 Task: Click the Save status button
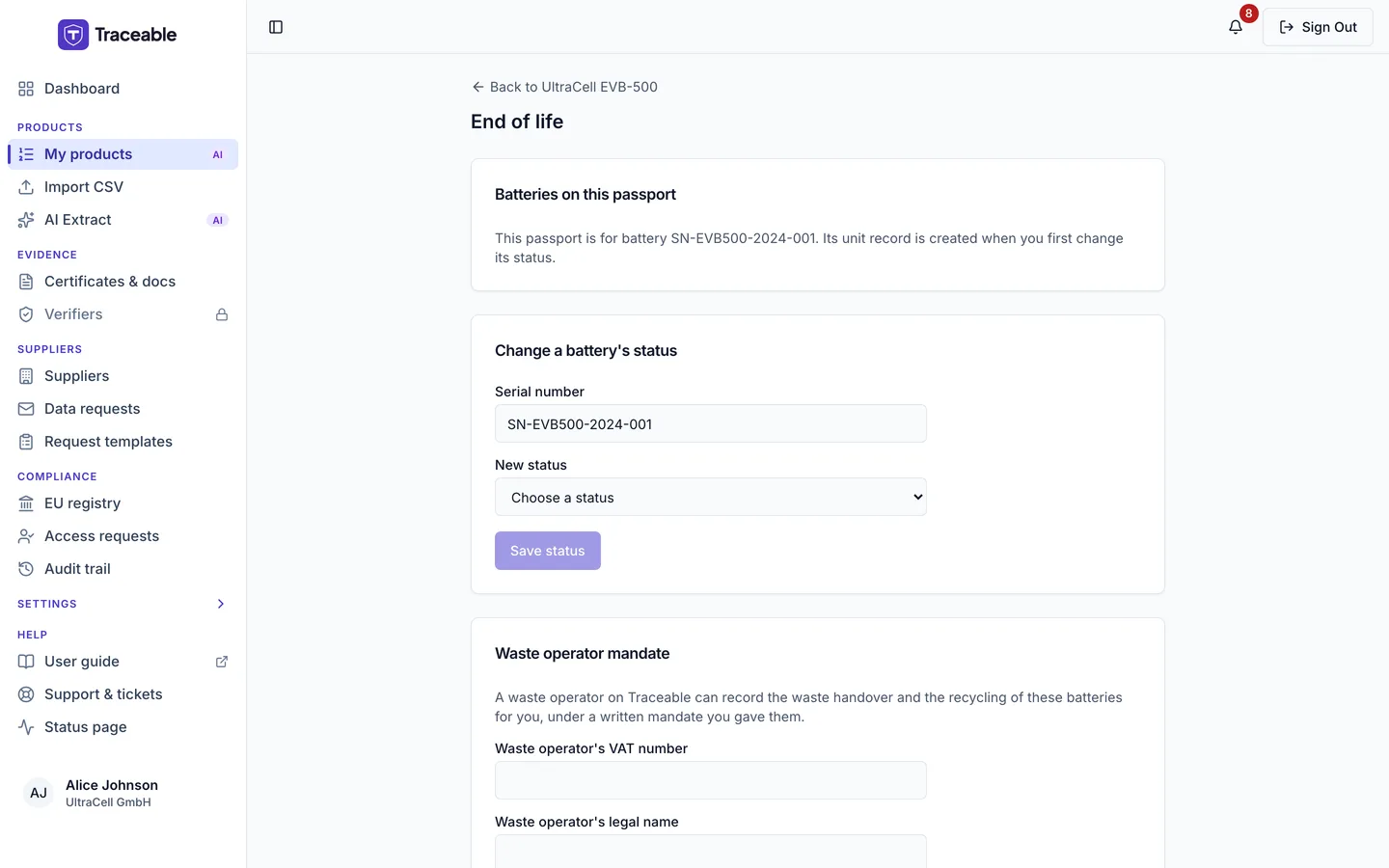coord(548,551)
